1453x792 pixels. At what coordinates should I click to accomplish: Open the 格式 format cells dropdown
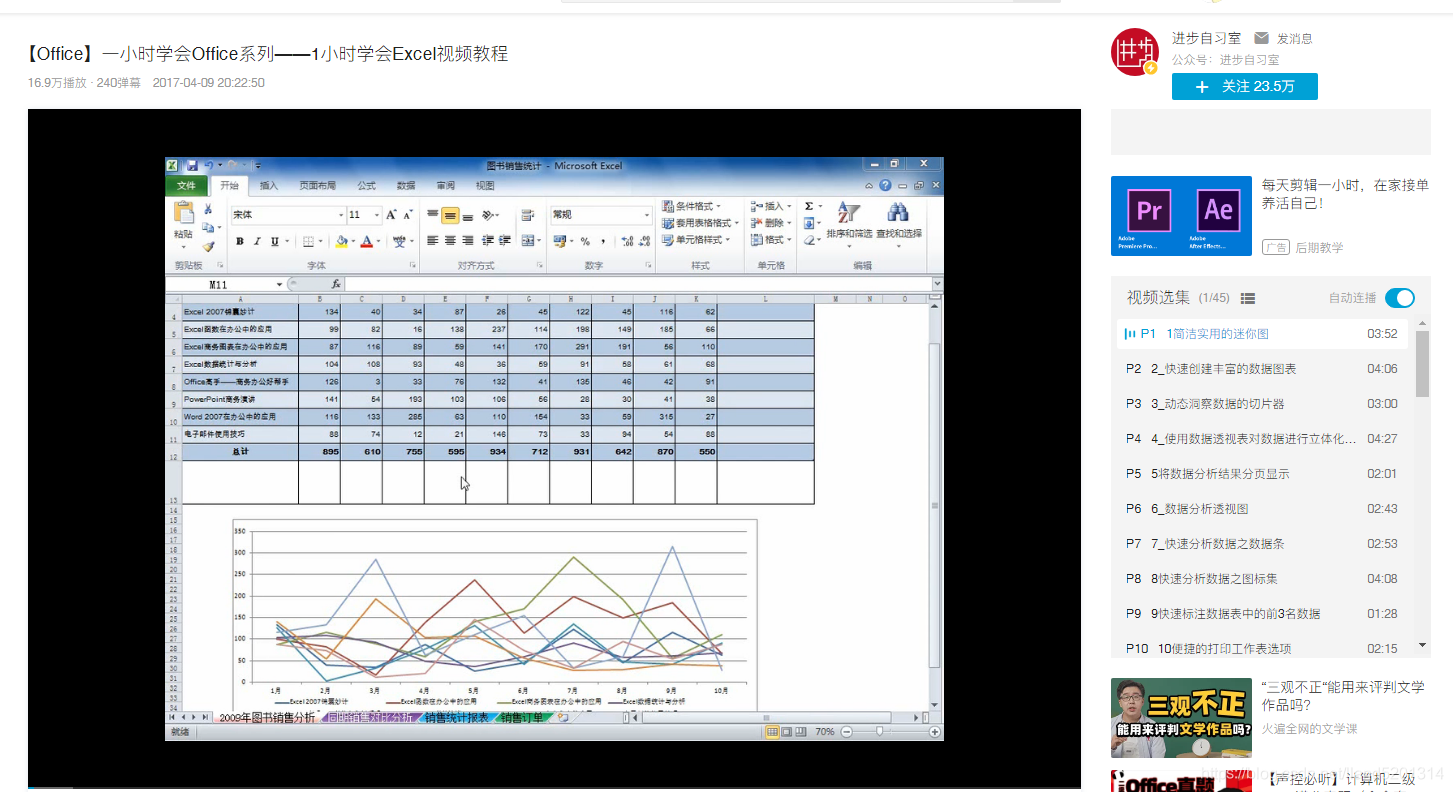coord(789,240)
